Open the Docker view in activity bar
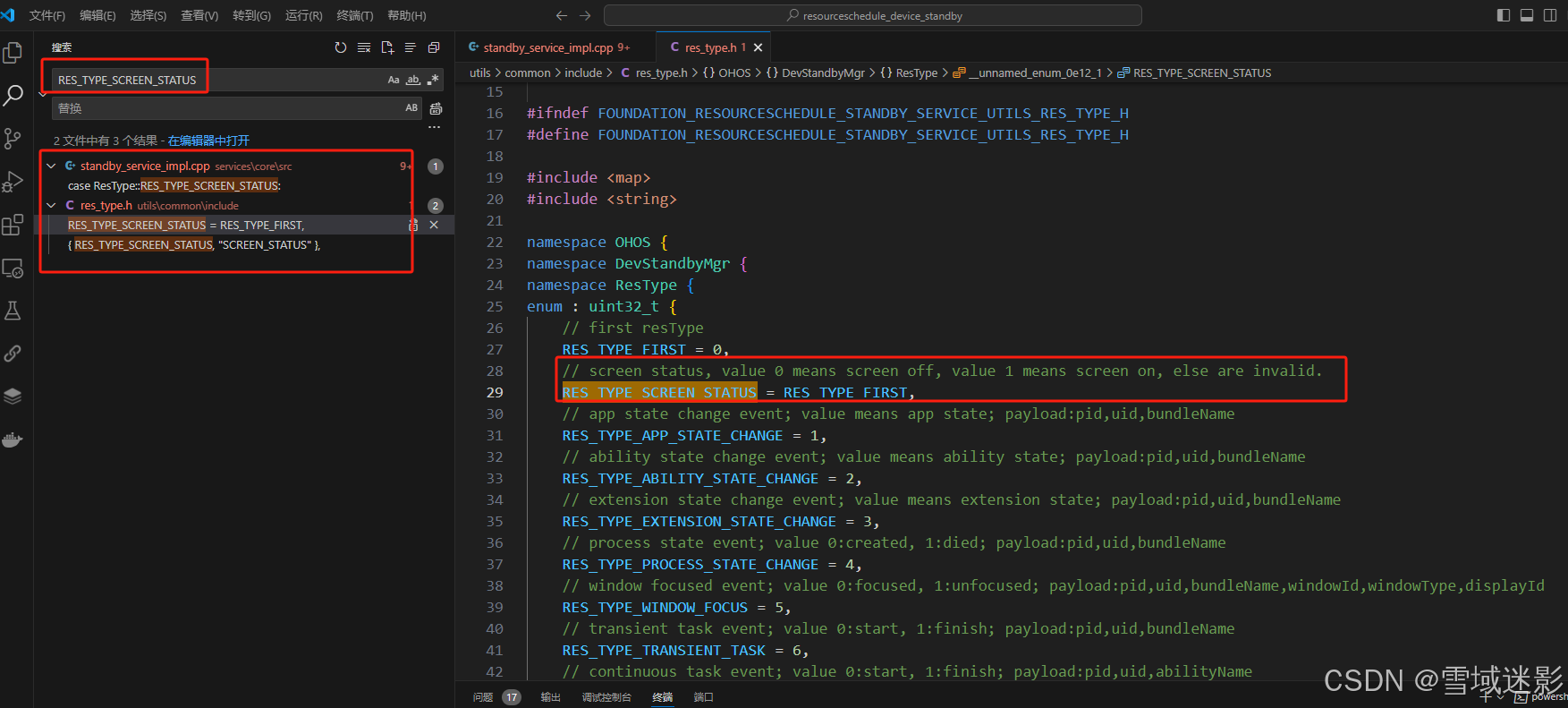 tap(13, 439)
